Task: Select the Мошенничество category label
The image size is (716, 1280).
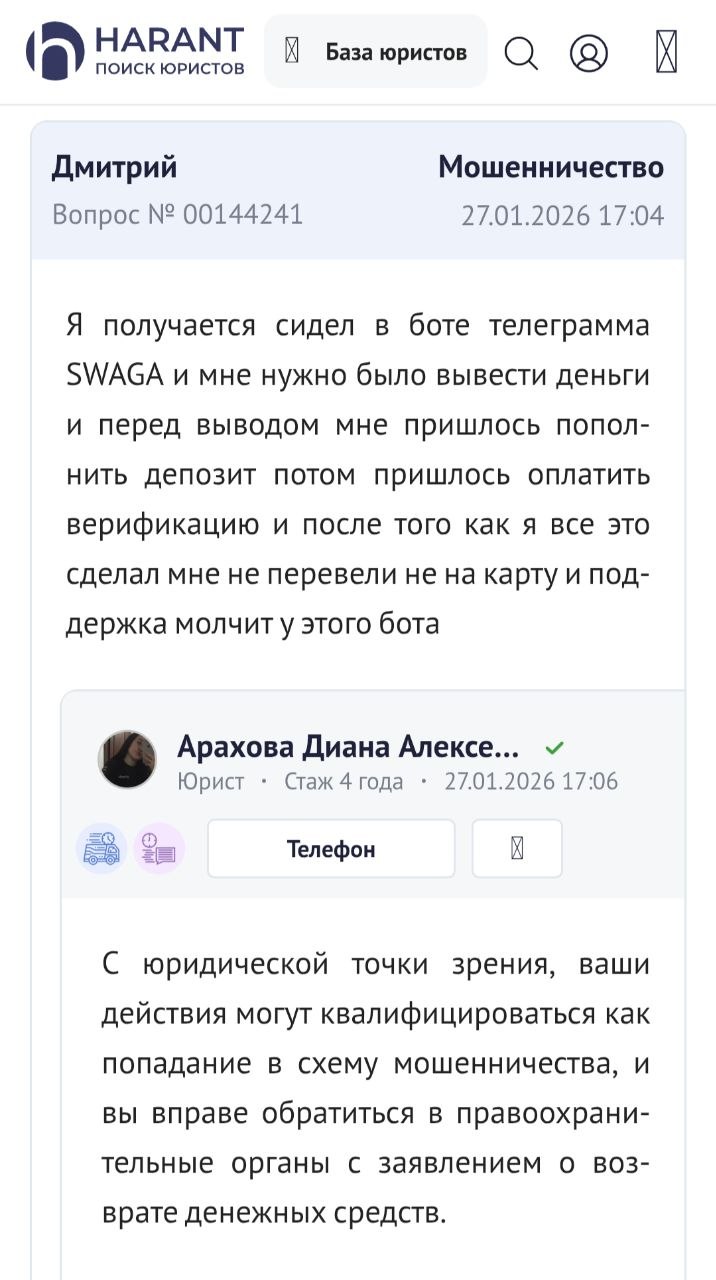Action: point(550,167)
